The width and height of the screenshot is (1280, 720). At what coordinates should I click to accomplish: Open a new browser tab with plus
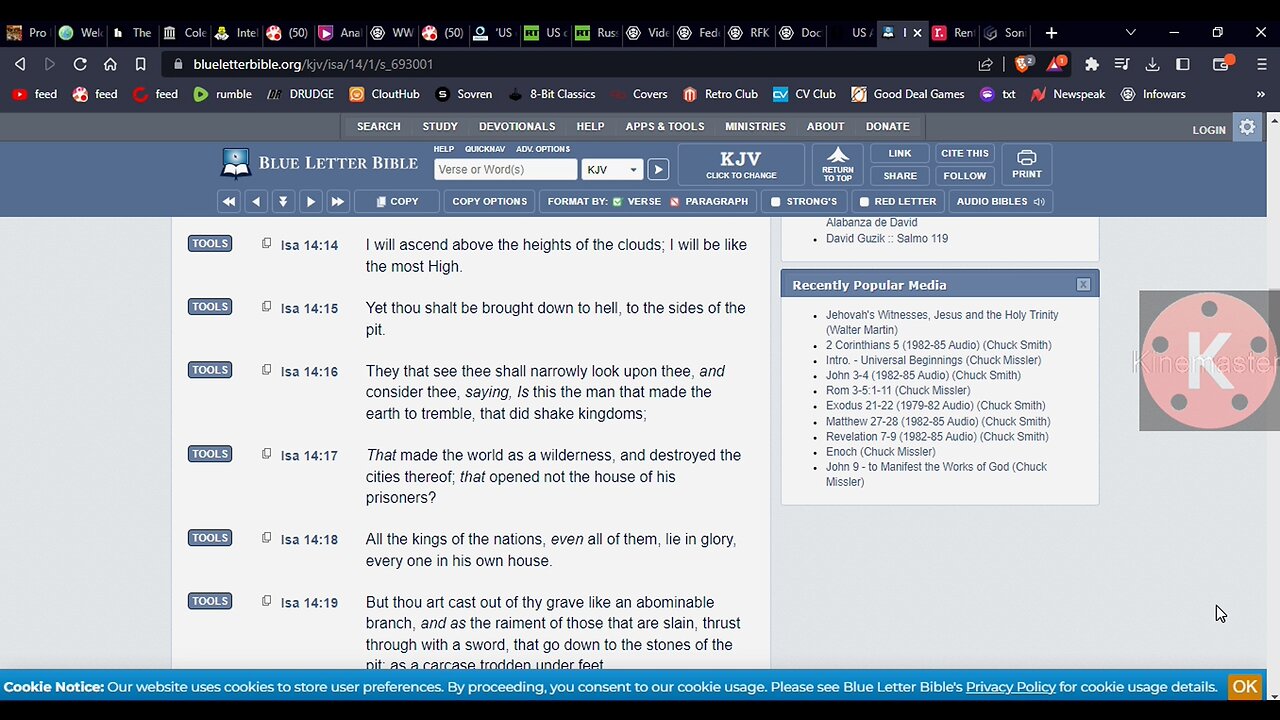pos(1051,33)
